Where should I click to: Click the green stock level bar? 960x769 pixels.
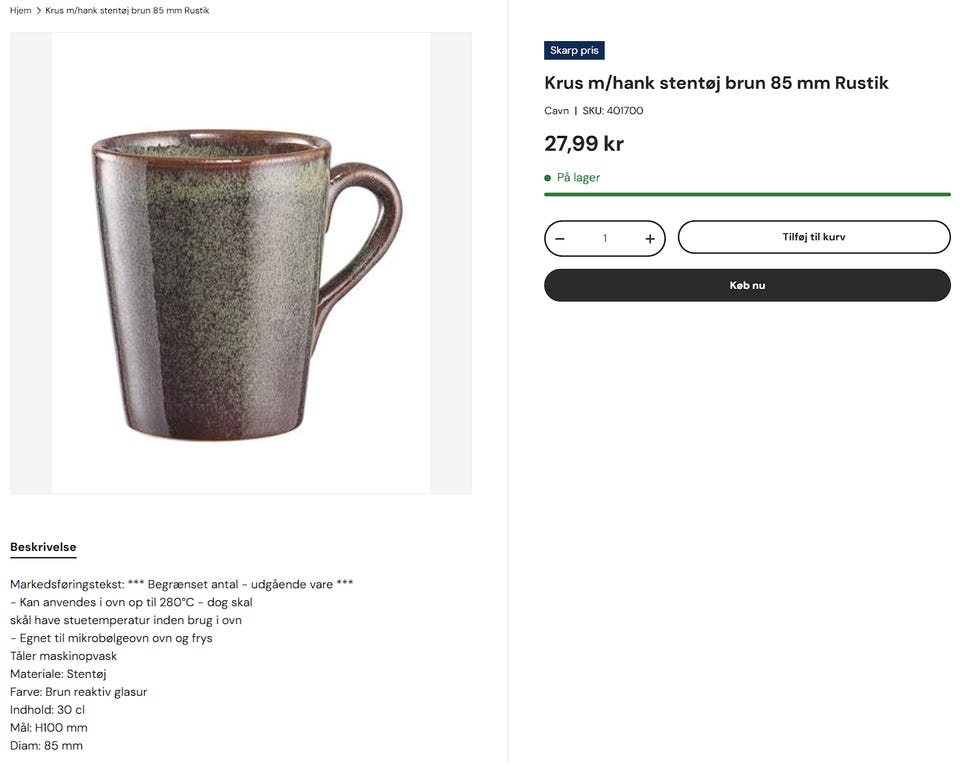click(747, 194)
